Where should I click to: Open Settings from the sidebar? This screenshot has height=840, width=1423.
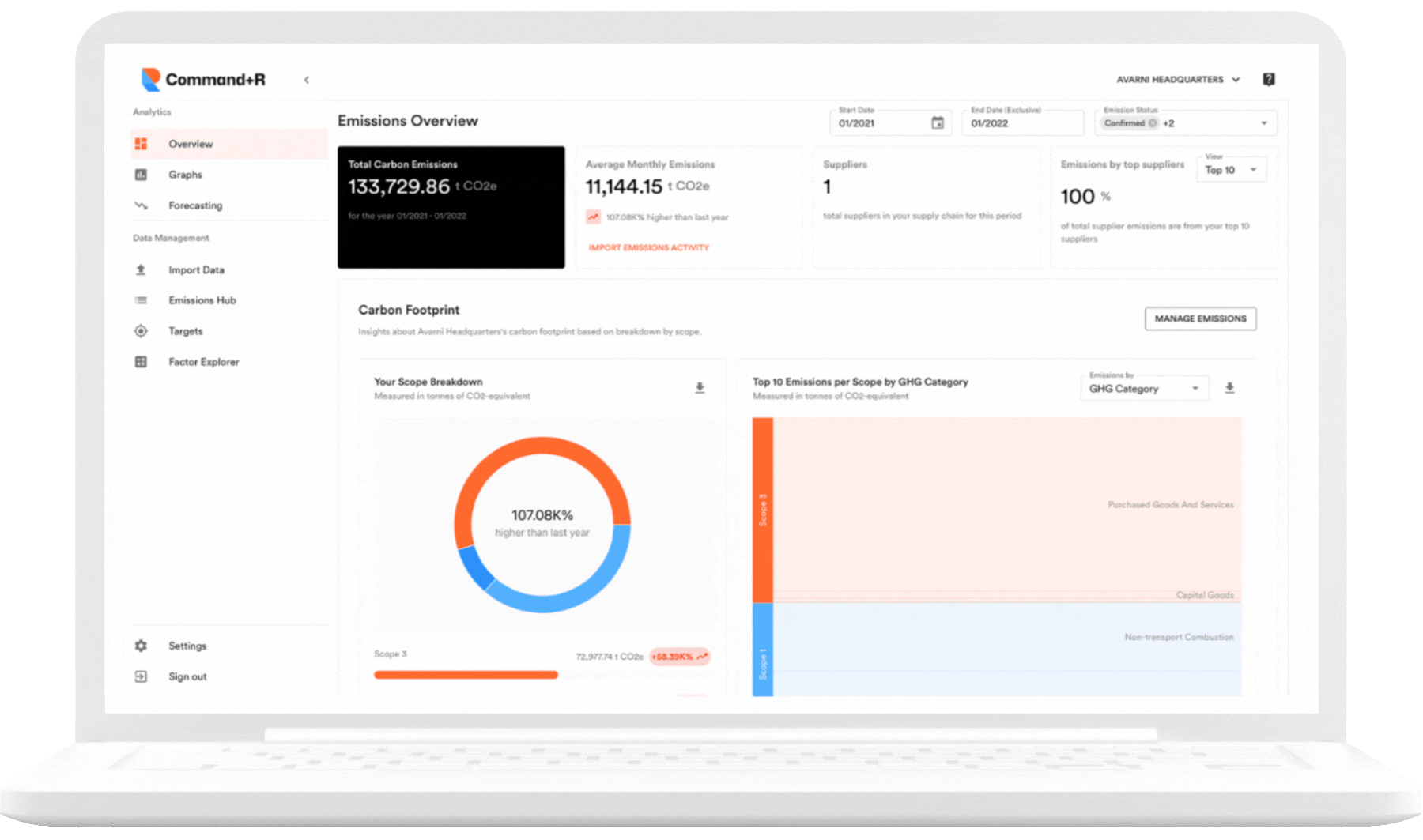pyautogui.click(x=228, y=646)
